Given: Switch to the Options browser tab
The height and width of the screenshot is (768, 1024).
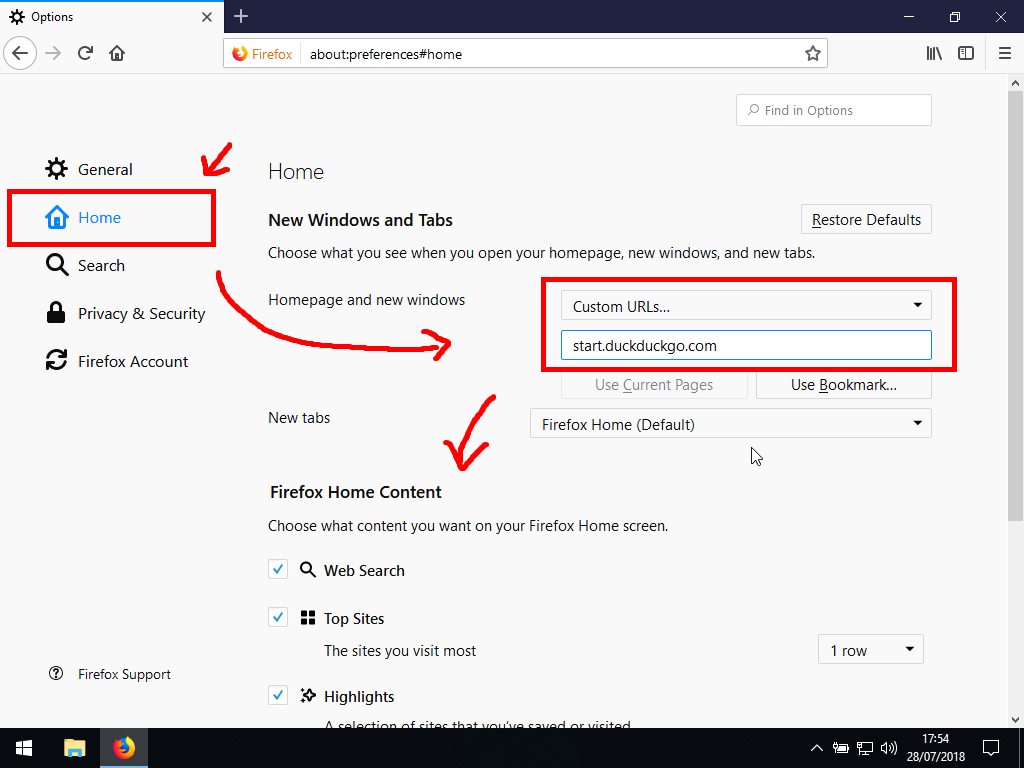Looking at the screenshot, I should [x=112, y=17].
